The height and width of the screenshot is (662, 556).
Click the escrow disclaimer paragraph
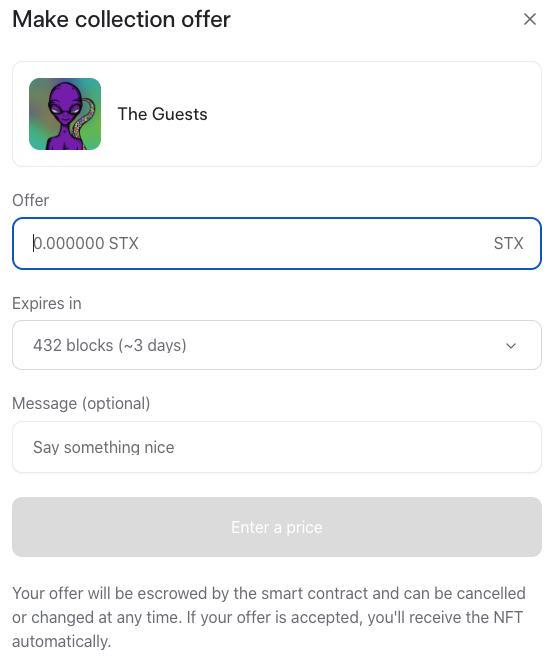269,617
